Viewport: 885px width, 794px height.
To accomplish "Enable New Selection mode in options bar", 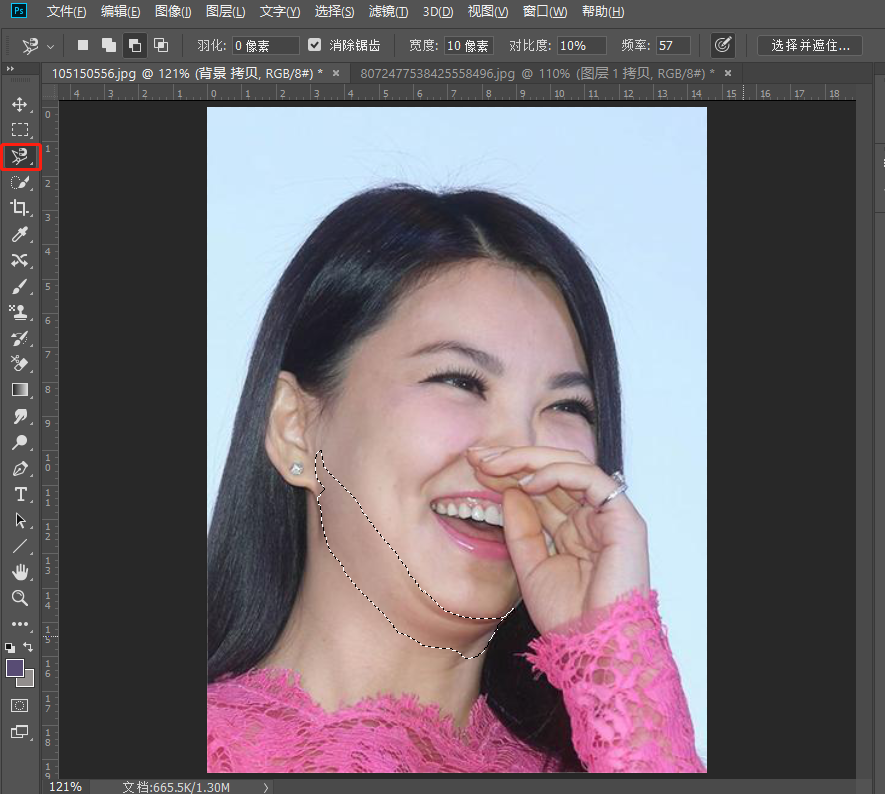I will tap(83, 45).
